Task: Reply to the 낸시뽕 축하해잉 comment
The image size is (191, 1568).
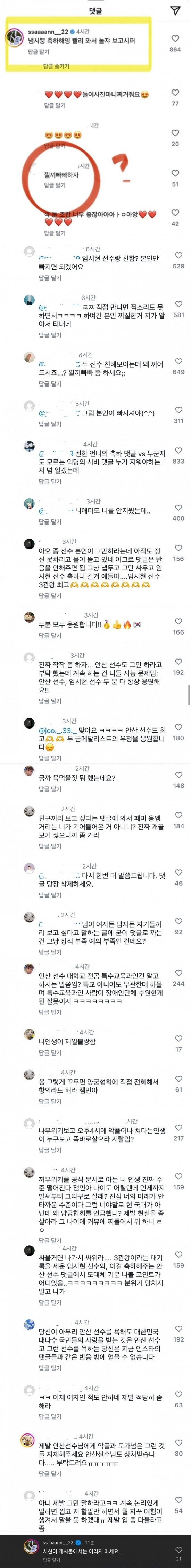Action: click(x=39, y=52)
